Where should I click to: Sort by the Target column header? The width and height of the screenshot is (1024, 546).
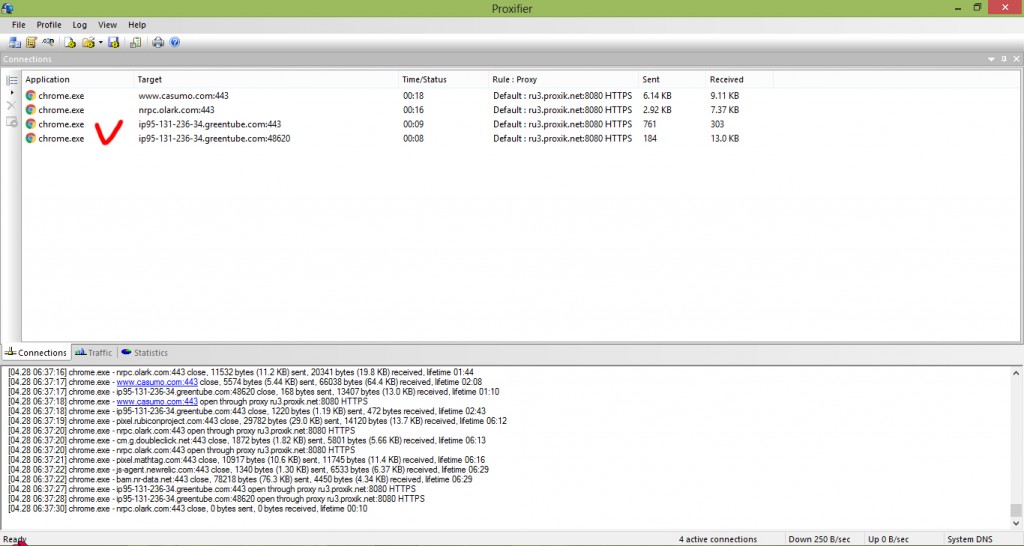tap(266, 80)
